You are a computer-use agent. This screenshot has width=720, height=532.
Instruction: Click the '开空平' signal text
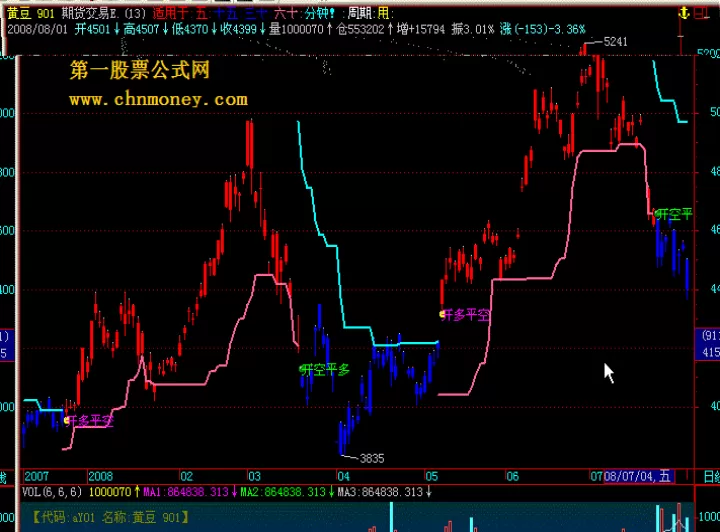[x=675, y=214]
